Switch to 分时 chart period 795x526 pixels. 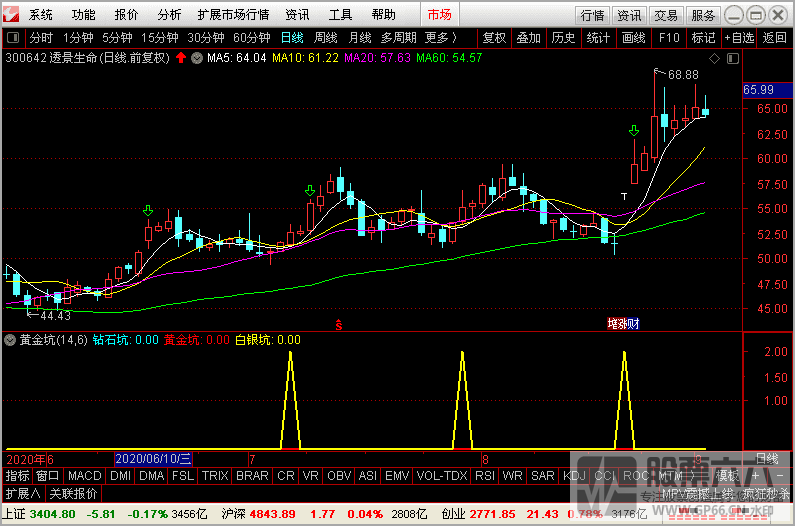[x=41, y=38]
